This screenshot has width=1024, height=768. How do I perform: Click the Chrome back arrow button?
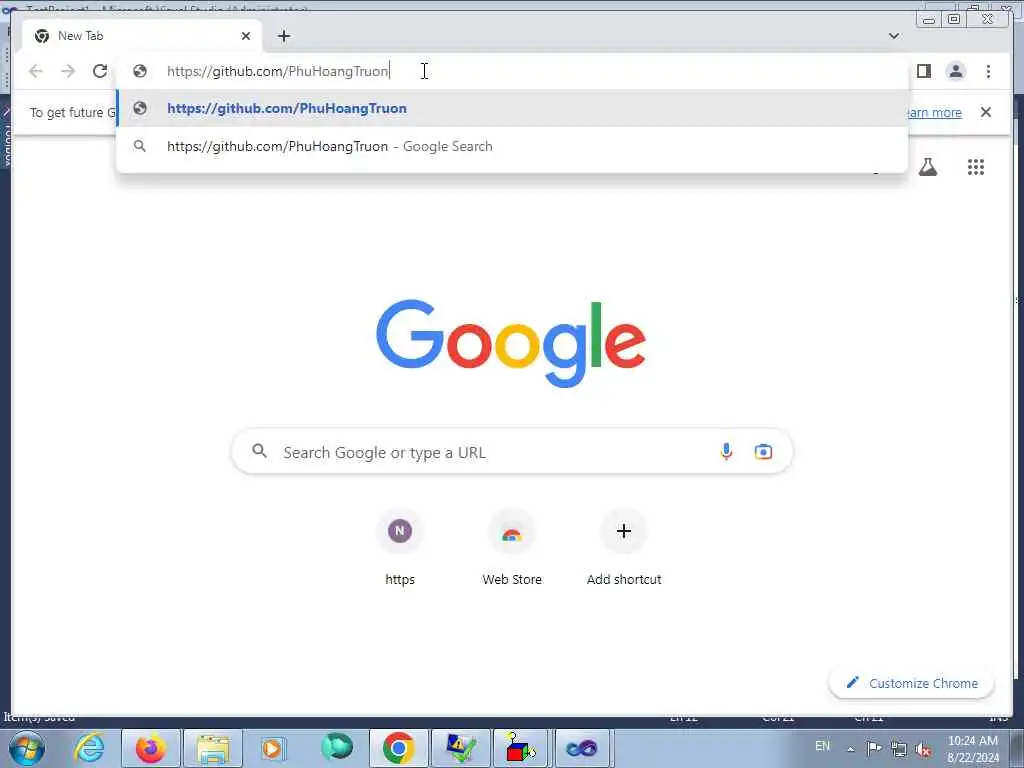click(36, 71)
